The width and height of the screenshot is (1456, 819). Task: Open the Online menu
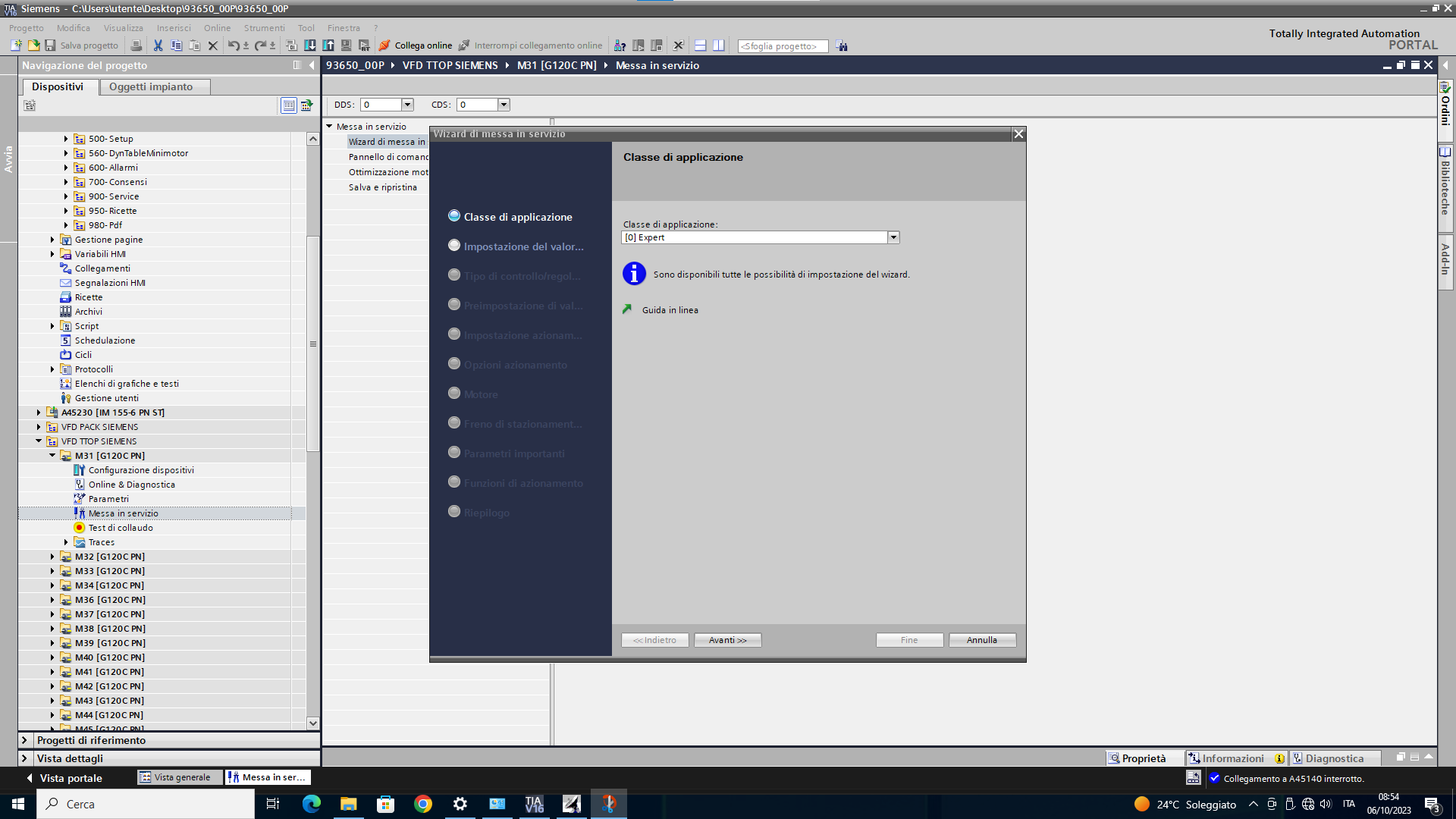pyautogui.click(x=217, y=28)
